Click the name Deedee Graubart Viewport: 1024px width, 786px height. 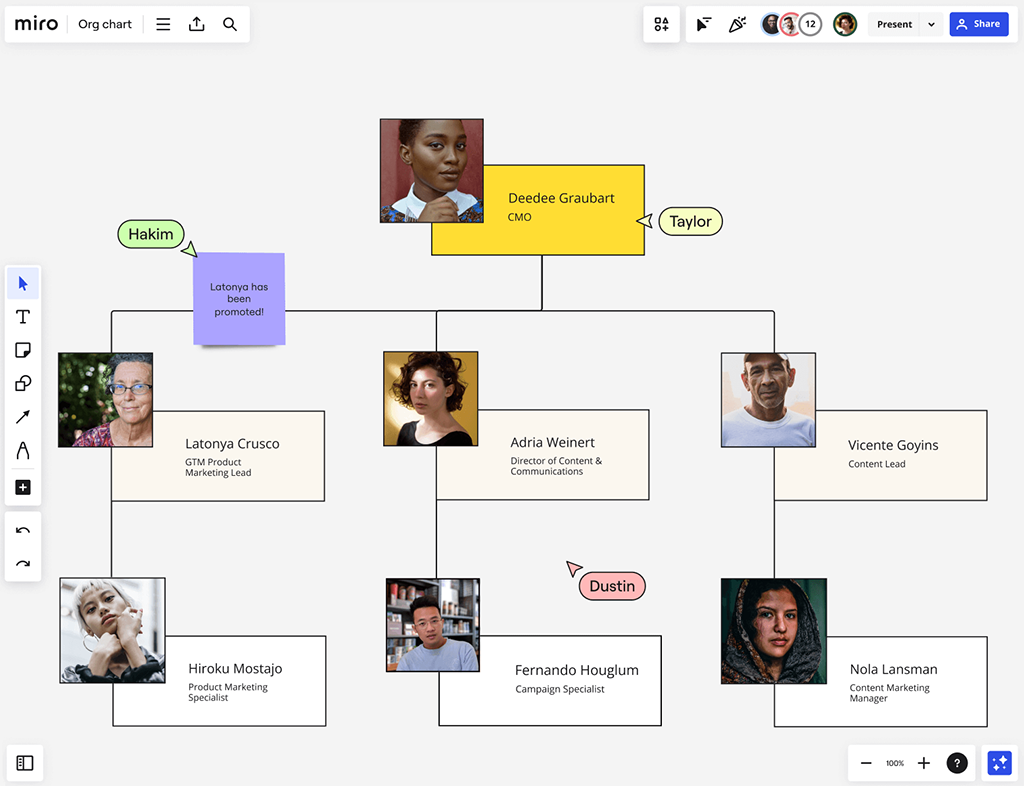tap(561, 198)
